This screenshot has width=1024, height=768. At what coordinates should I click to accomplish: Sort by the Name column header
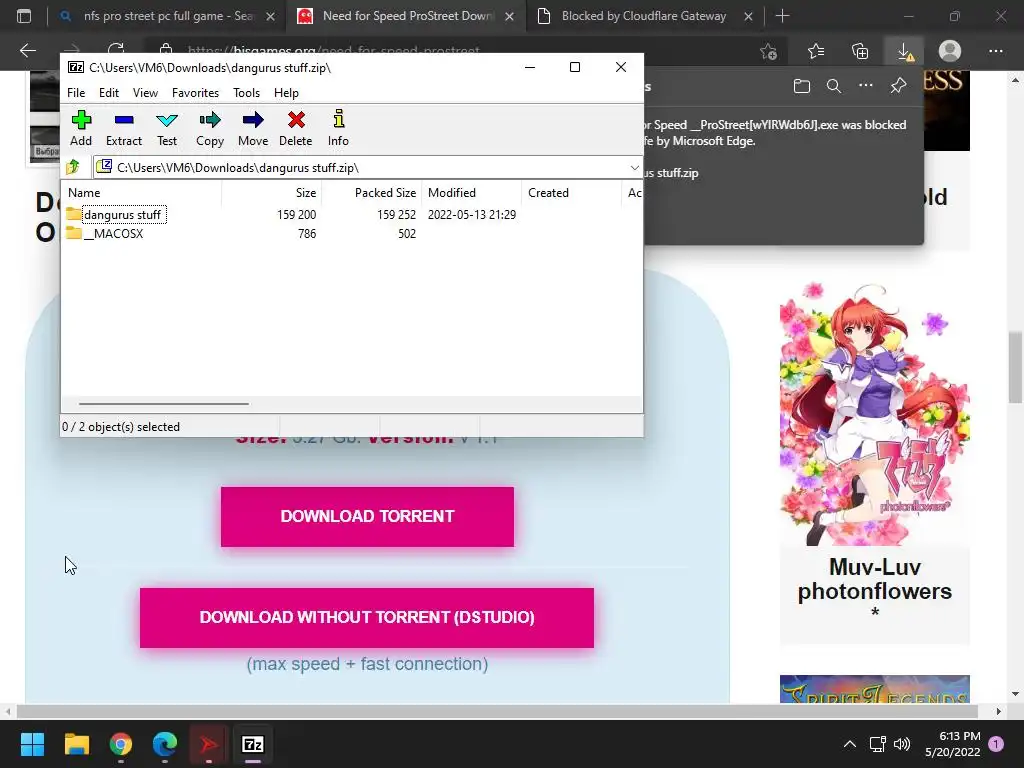point(142,193)
